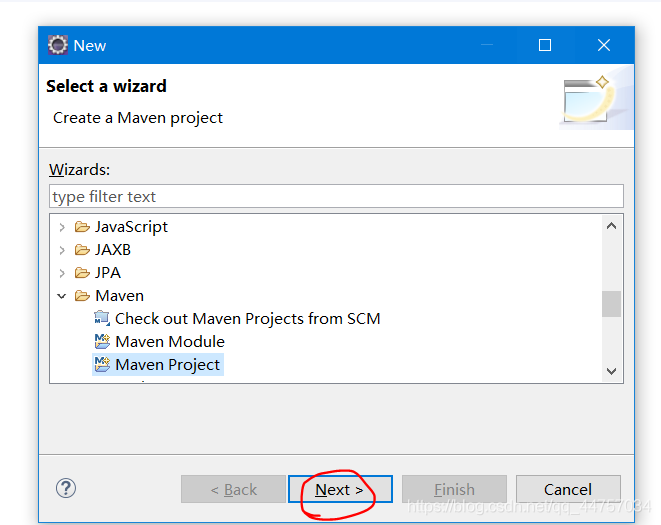Select Check out Maven Projects from SCM
Screen dimensions: 661x525
click(247, 318)
